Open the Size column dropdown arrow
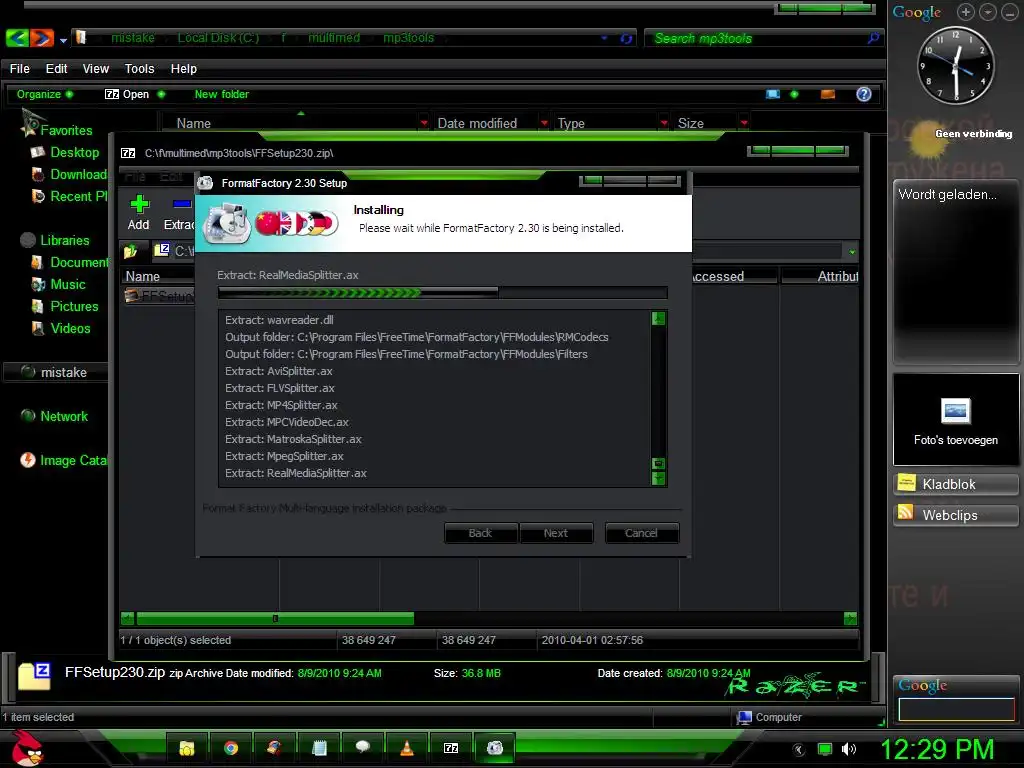 tap(744, 123)
